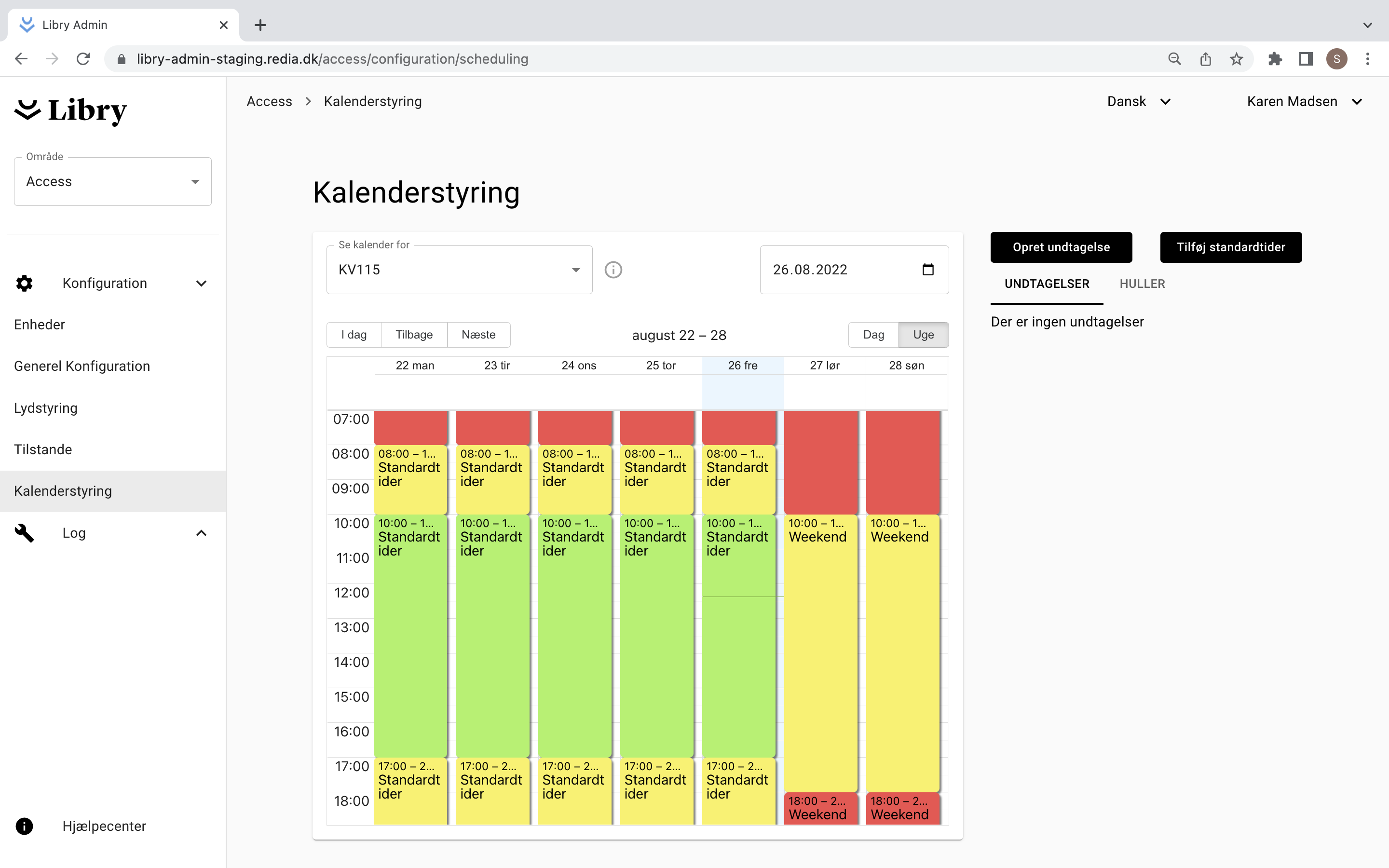Click the Opret undtagelse button

click(1061, 247)
